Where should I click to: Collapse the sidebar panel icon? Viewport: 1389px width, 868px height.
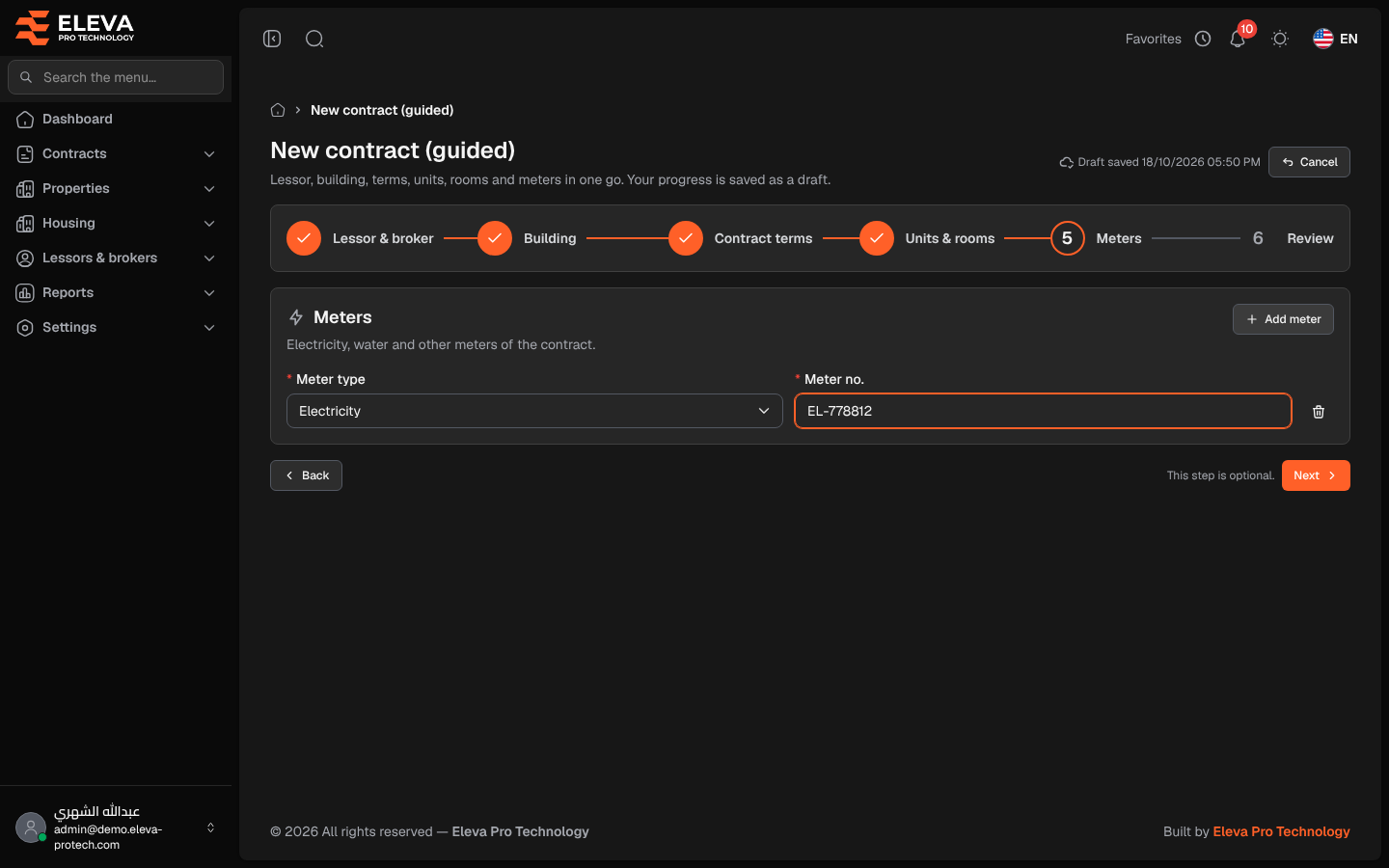[272, 39]
